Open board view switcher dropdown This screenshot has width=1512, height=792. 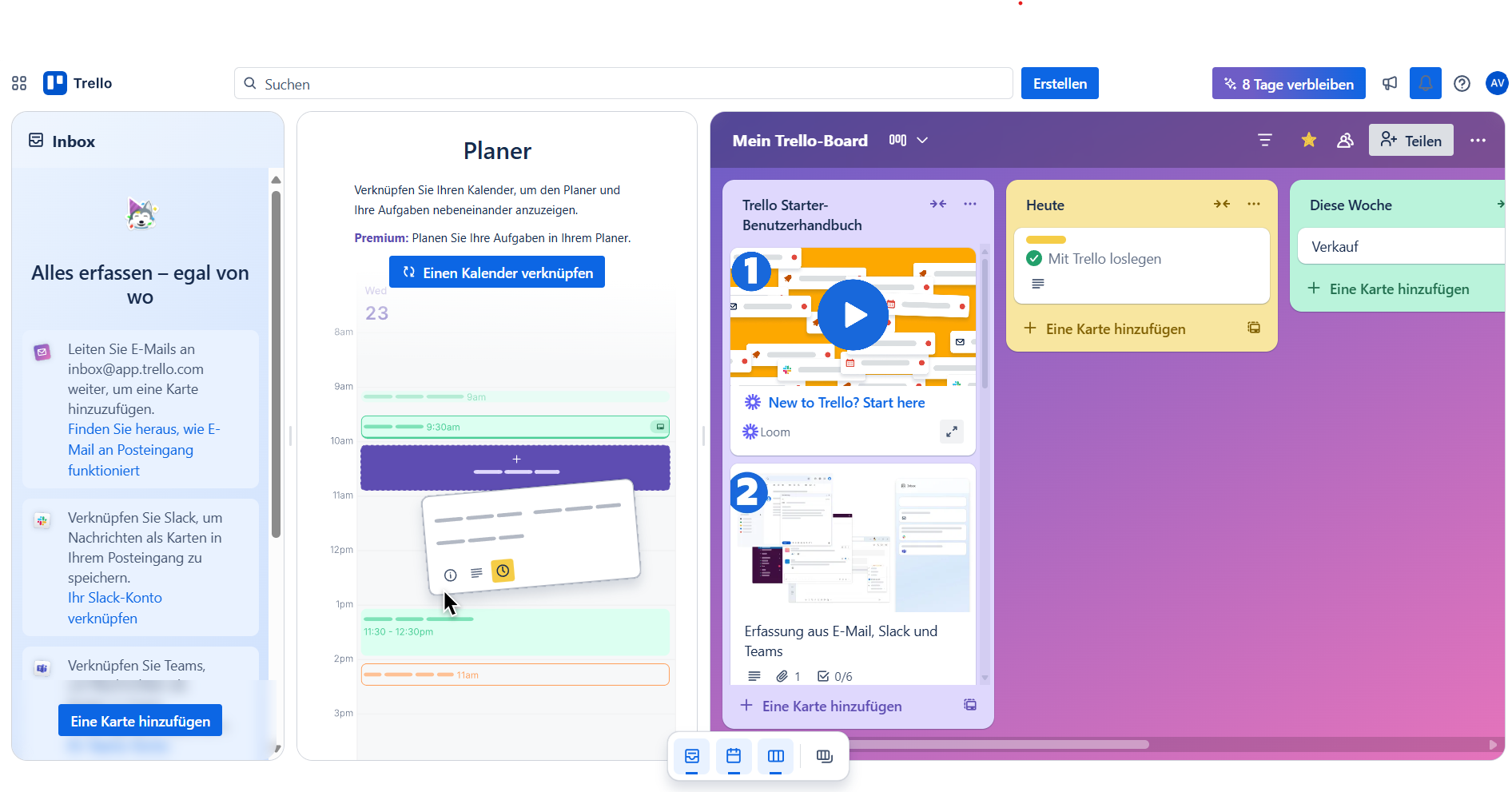click(x=909, y=140)
